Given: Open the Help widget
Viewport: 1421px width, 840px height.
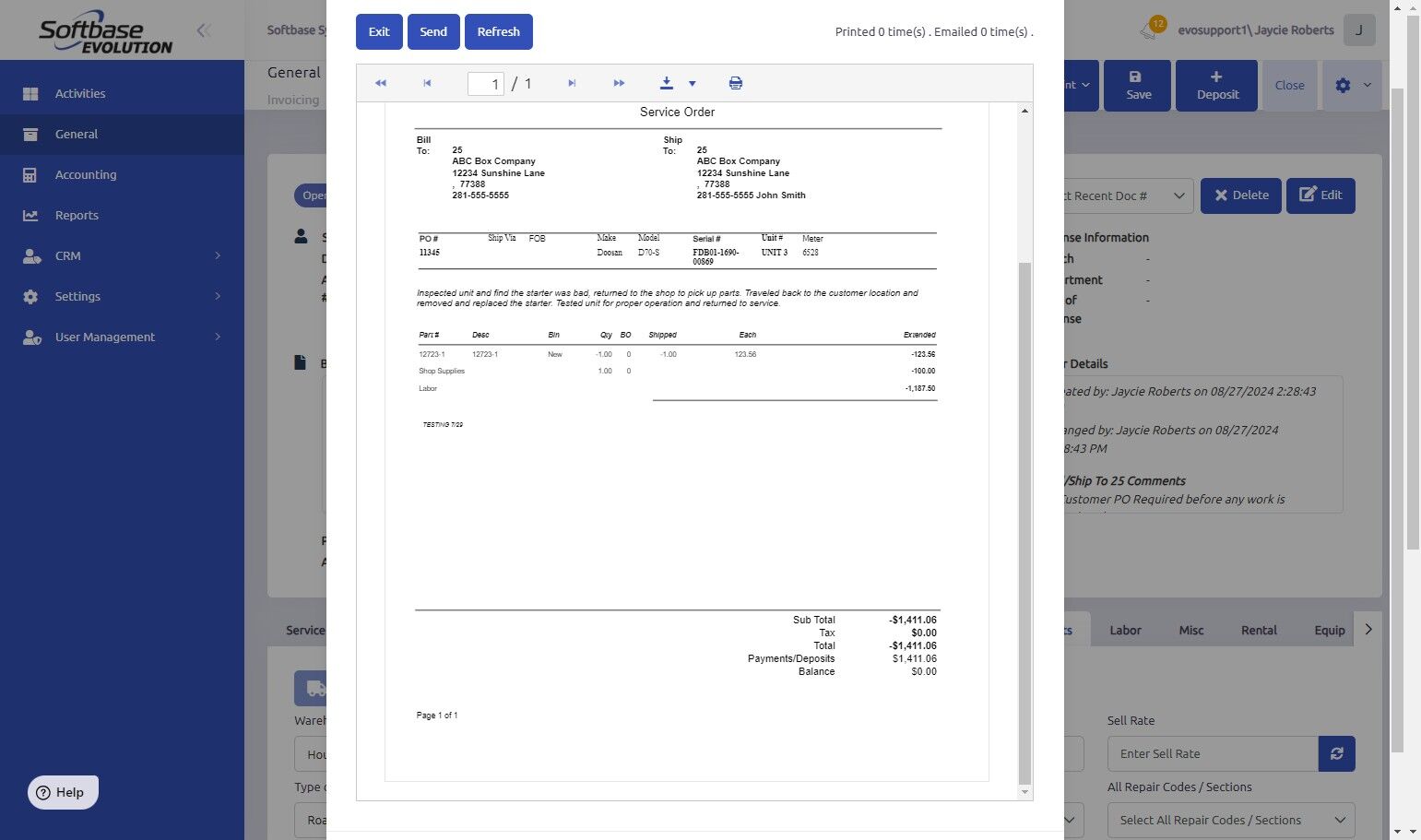Looking at the screenshot, I should [x=63, y=792].
